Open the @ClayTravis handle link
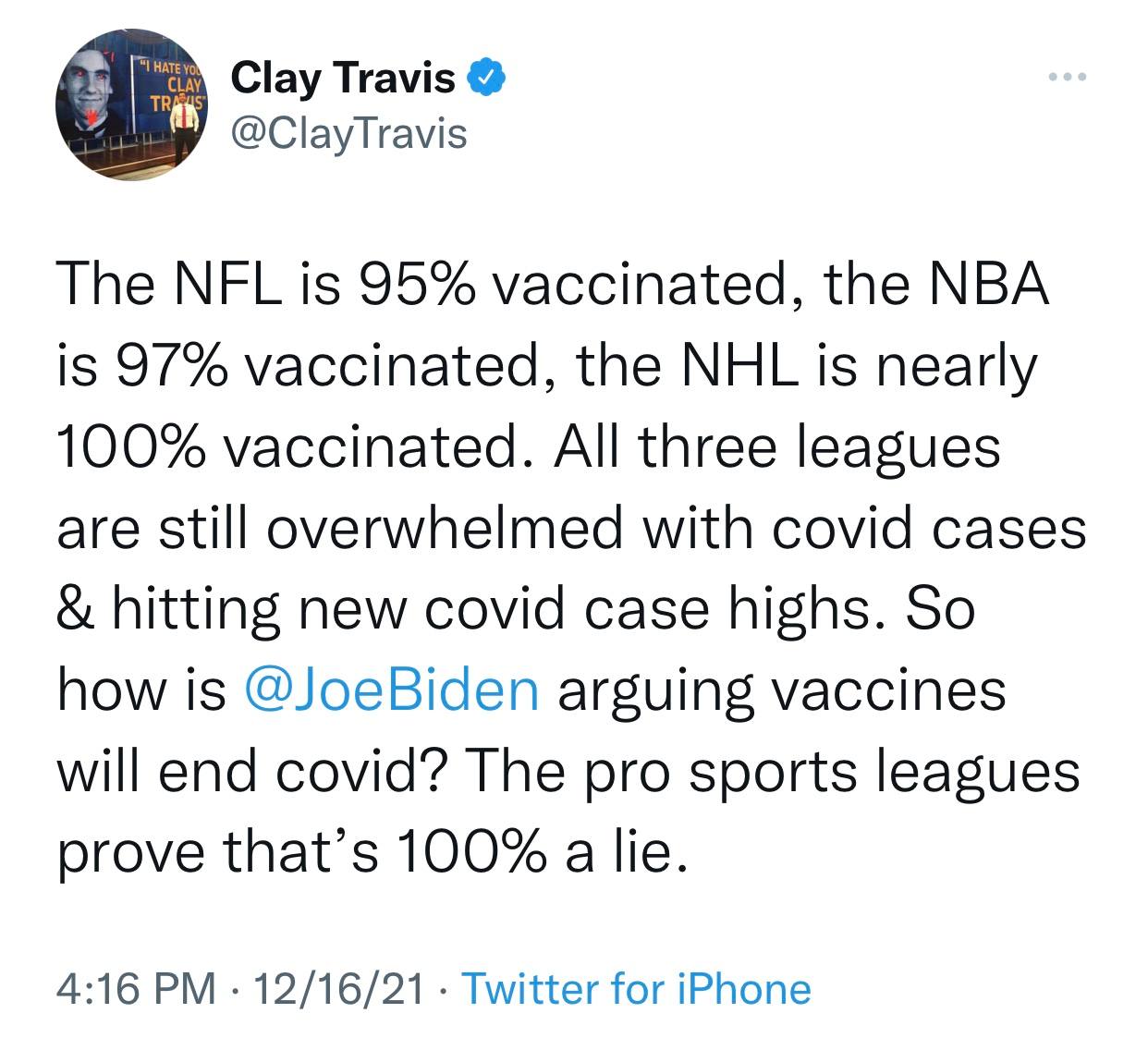 pyautogui.click(x=348, y=135)
